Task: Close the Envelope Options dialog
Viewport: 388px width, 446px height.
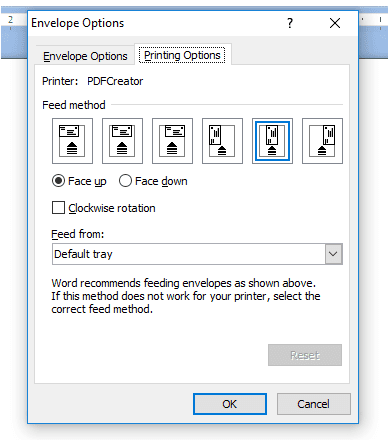Action: 335,23
